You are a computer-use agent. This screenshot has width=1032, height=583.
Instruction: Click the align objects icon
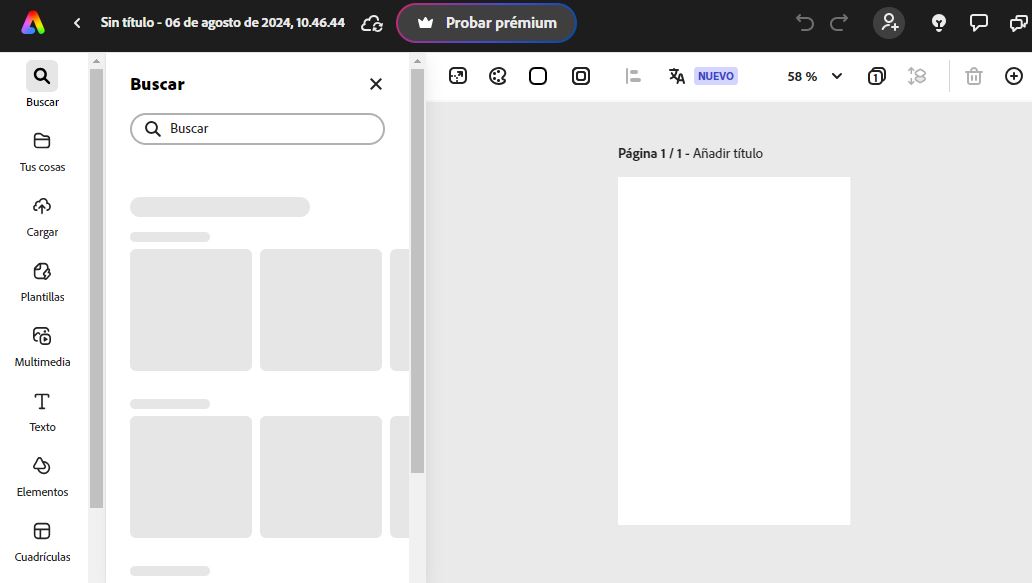[632, 76]
